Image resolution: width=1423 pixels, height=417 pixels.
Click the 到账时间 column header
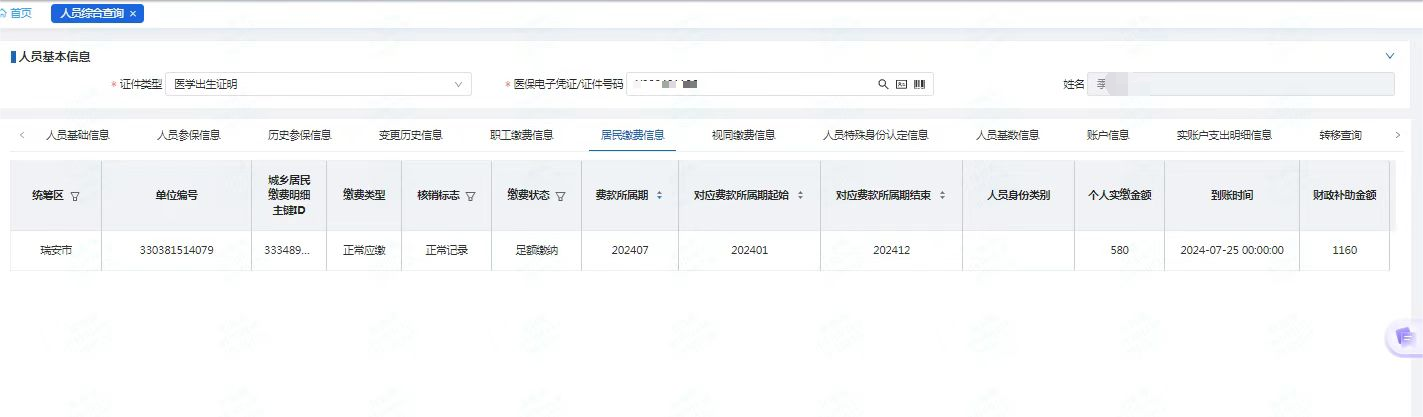point(1232,195)
